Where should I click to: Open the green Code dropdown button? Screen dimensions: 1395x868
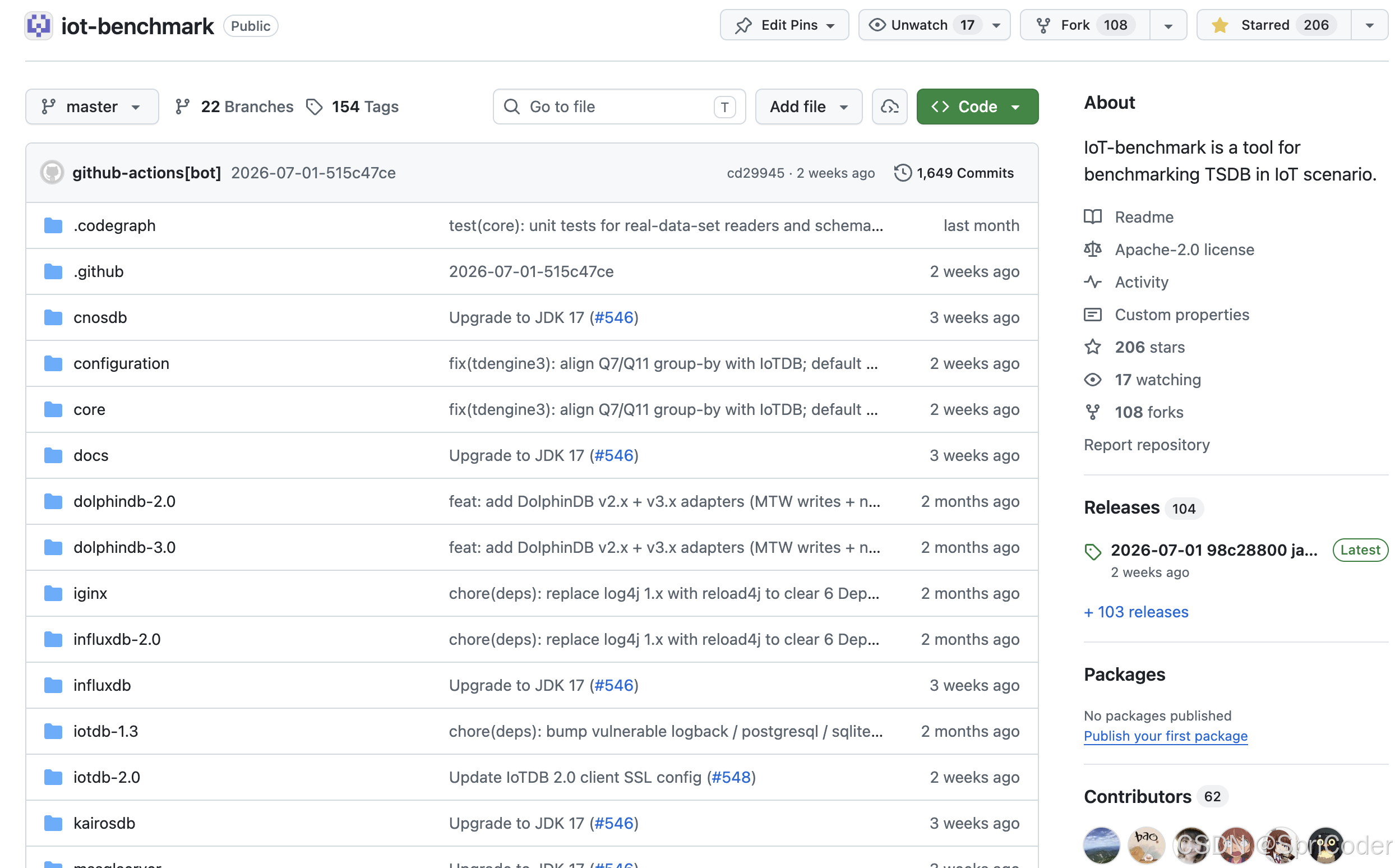[979, 107]
